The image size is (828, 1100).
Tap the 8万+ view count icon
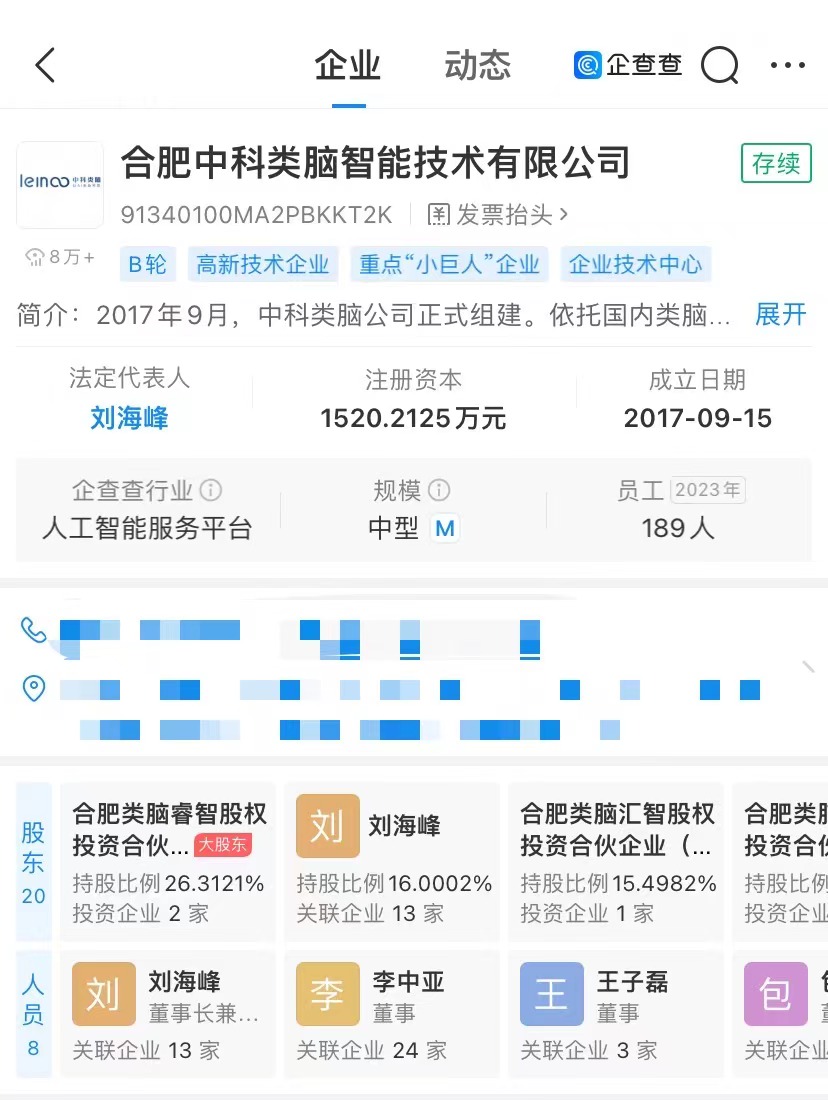tap(35, 257)
